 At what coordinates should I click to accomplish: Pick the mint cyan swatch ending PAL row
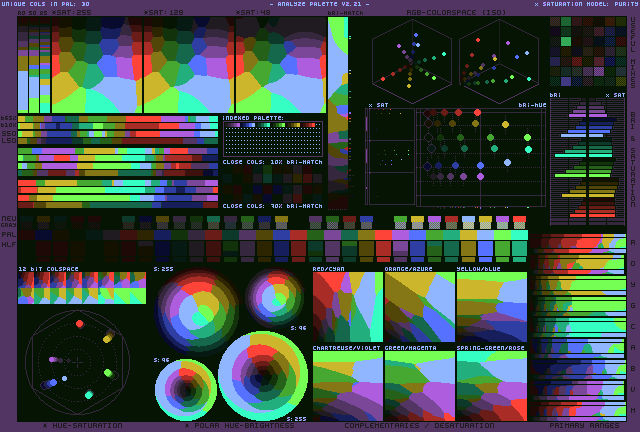[x=519, y=235]
